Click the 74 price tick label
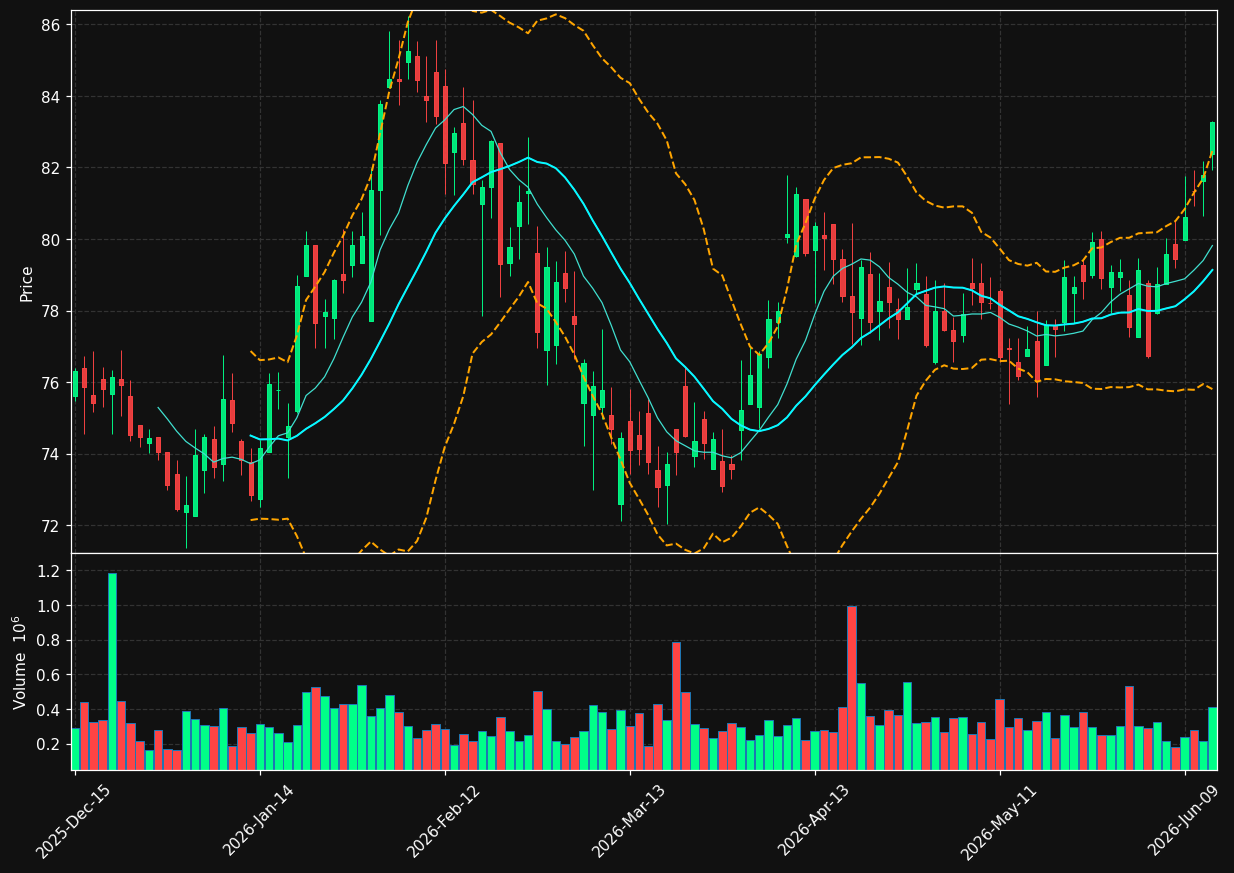This screenshot has width=1234, height=873. pos(52,455)
